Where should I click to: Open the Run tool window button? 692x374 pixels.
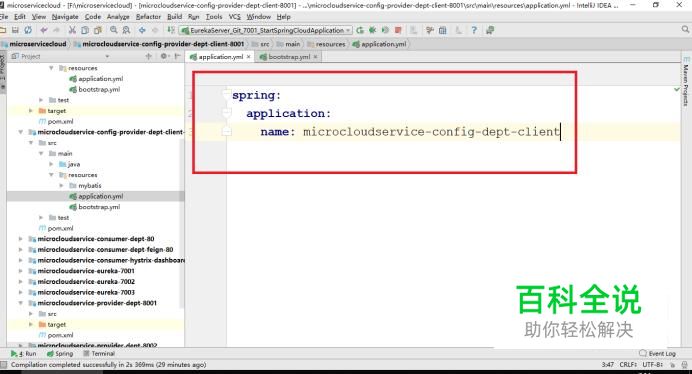24,354
